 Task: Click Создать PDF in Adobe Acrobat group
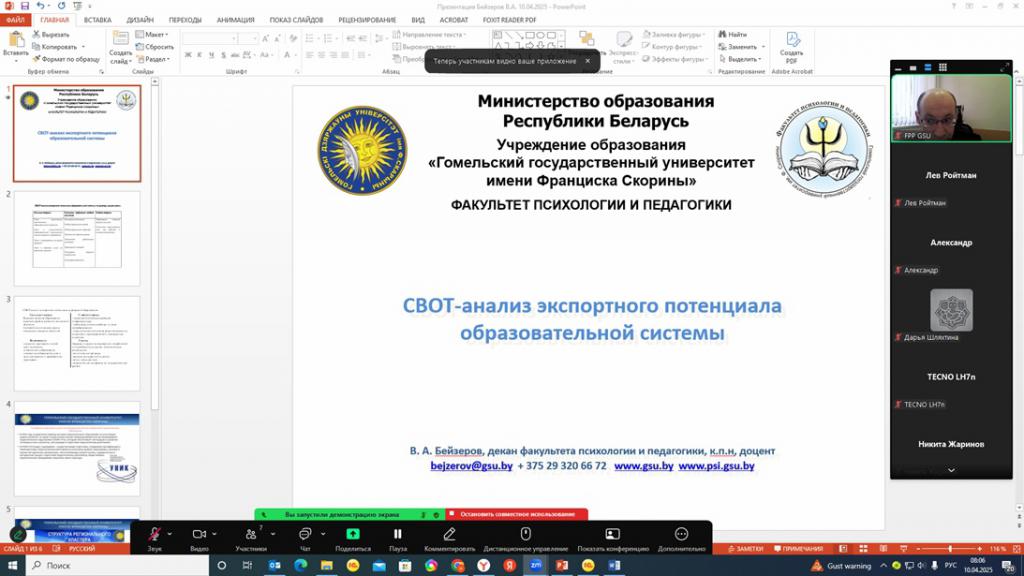pyautogui.click(x=792, y=47)
